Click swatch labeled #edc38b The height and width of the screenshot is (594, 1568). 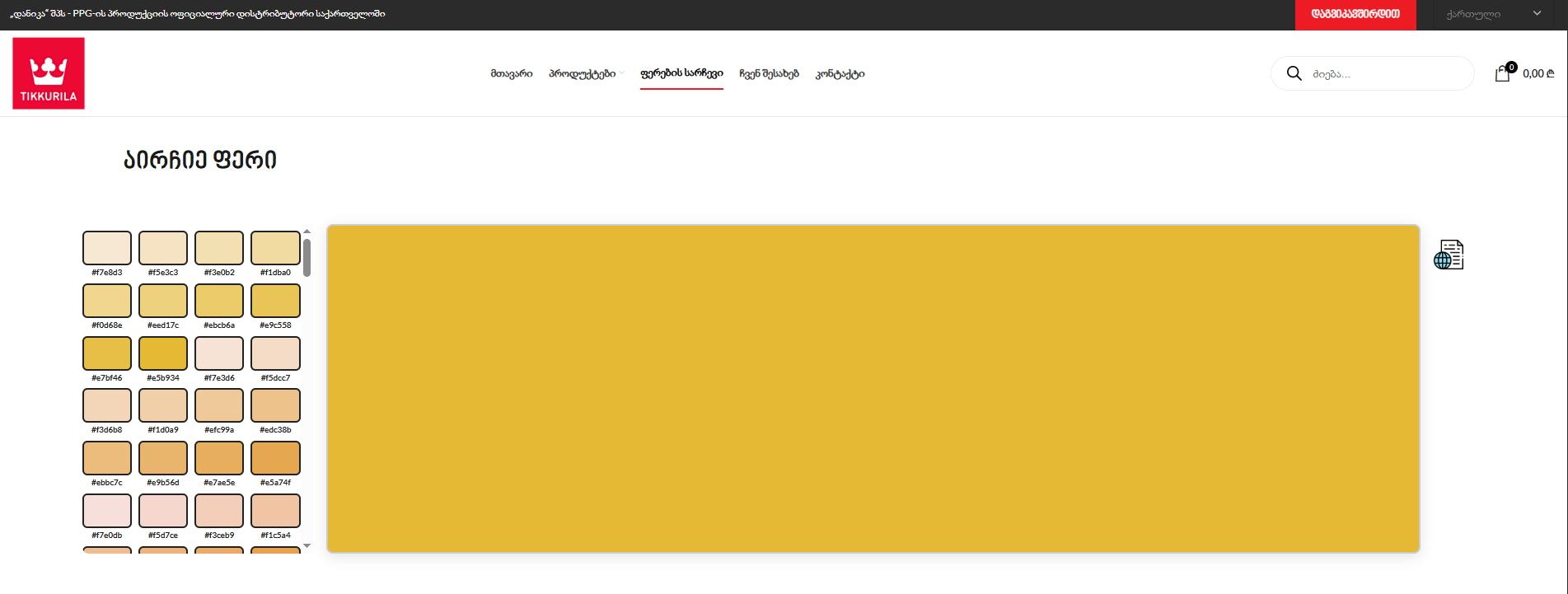click(x=275, y=405)
